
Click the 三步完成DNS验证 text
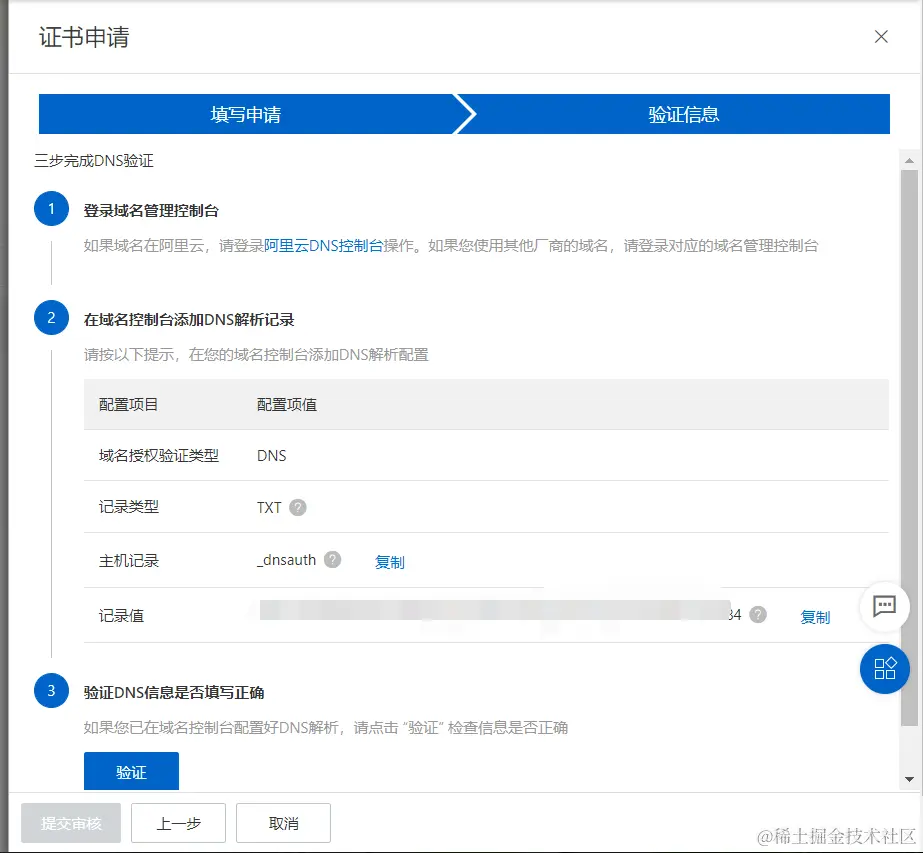tap(94, 161)
